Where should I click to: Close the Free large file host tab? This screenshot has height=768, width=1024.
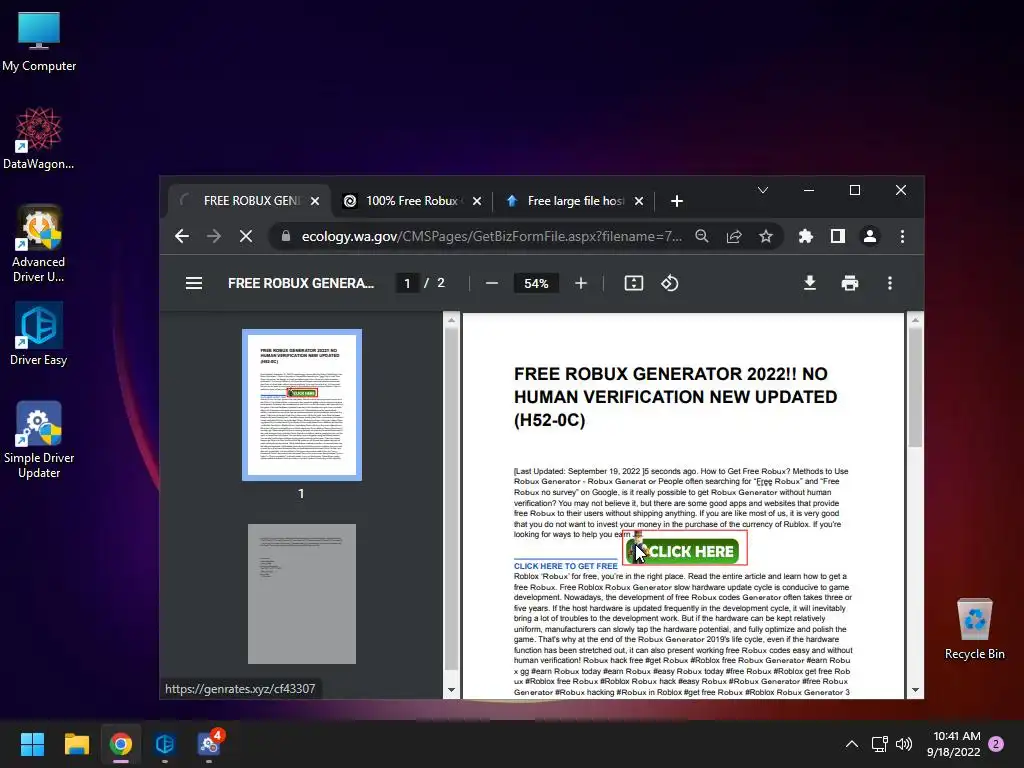[x=639, y=201]
